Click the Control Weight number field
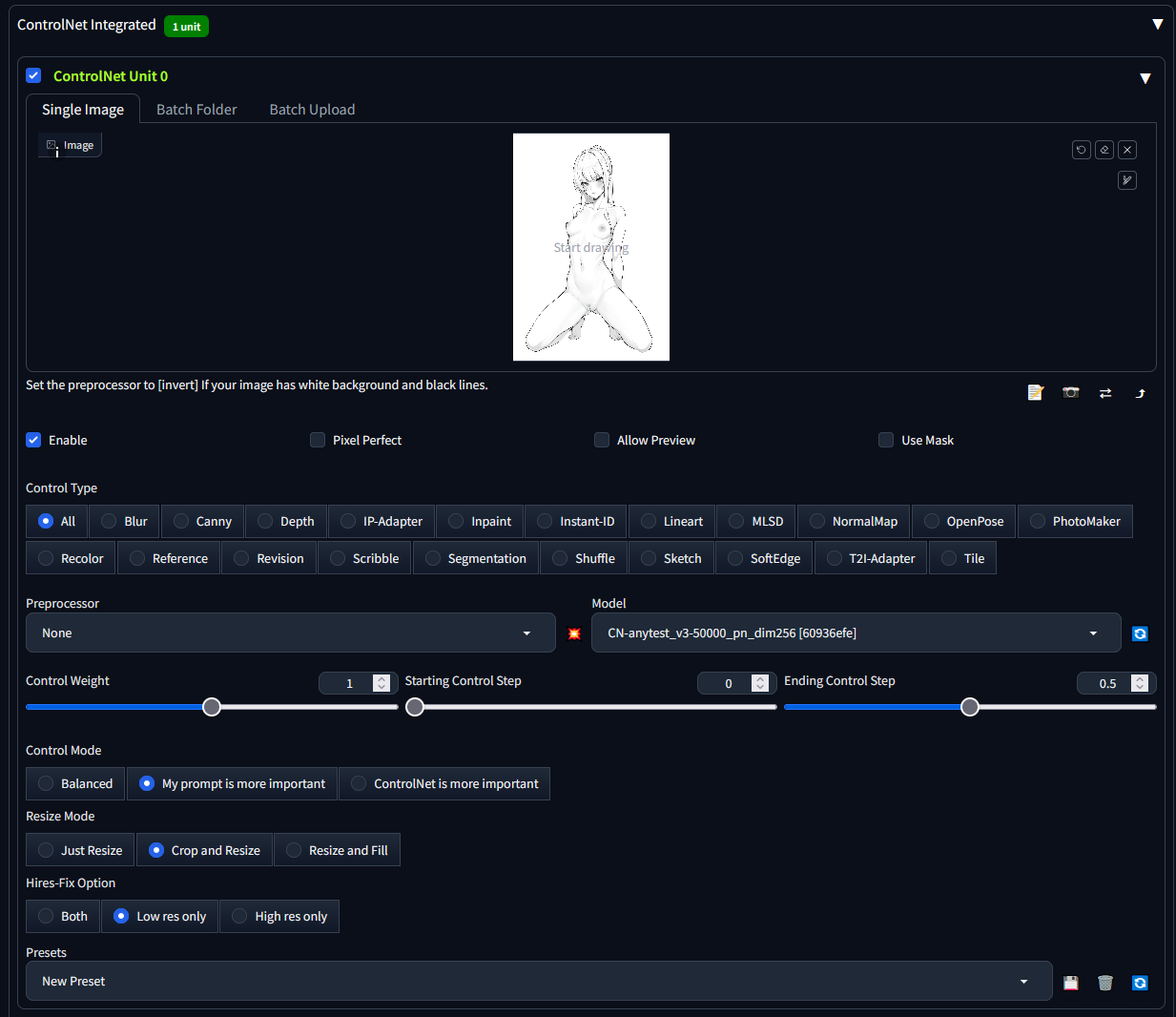This screenshot has height=1017, width=1176. click(349, 683)
